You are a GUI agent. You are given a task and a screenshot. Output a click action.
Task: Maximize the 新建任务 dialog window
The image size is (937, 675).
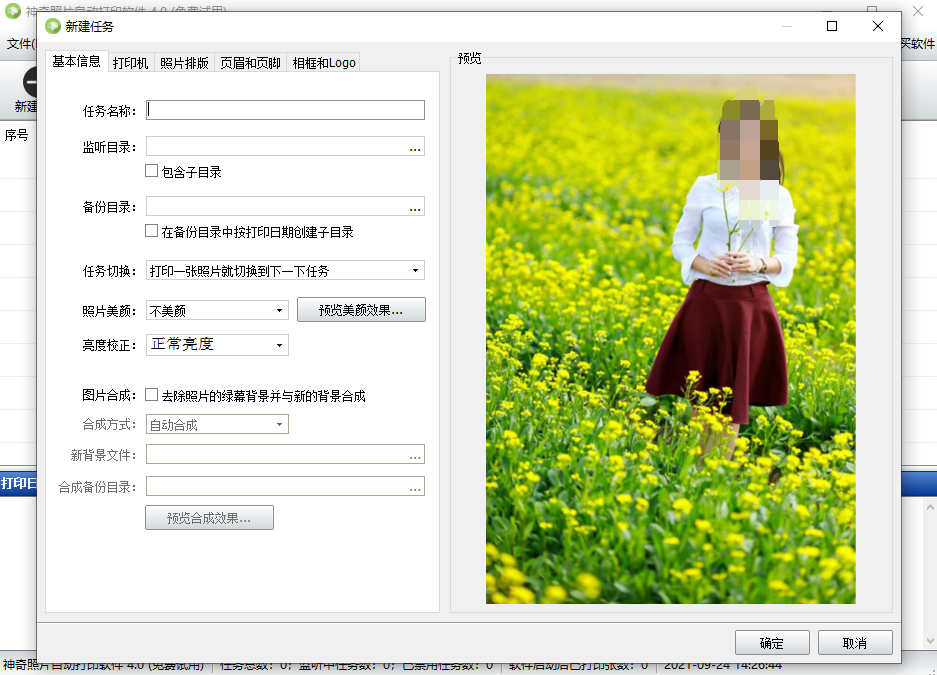click(x=831, y=27)
